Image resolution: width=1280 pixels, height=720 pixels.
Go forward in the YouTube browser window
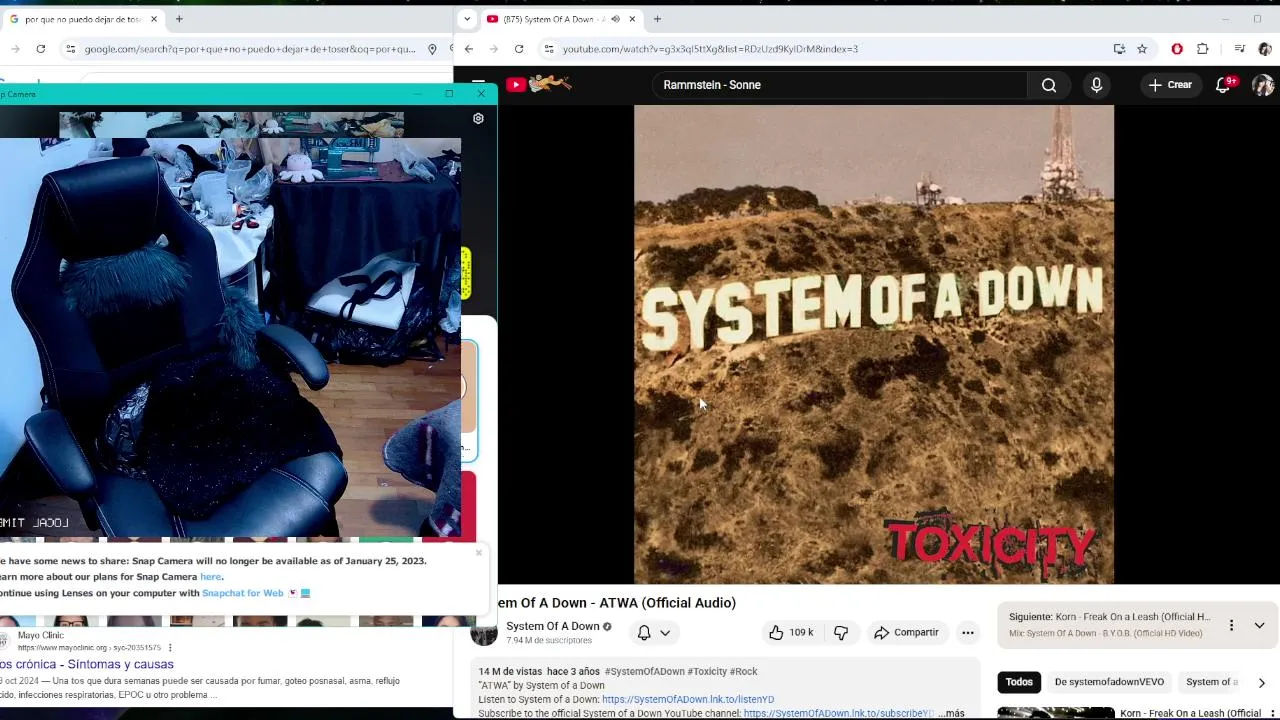tap(495, 49)
